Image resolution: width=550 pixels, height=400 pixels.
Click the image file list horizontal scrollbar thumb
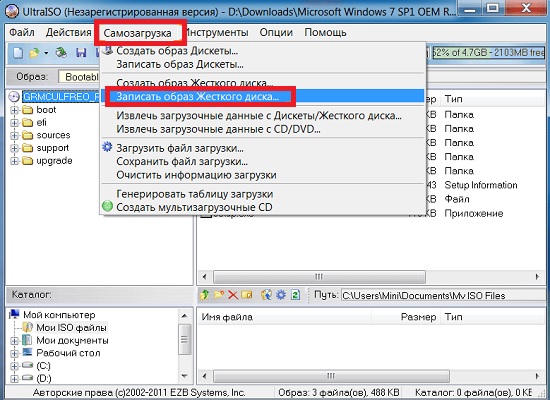(x=319, y=277)
